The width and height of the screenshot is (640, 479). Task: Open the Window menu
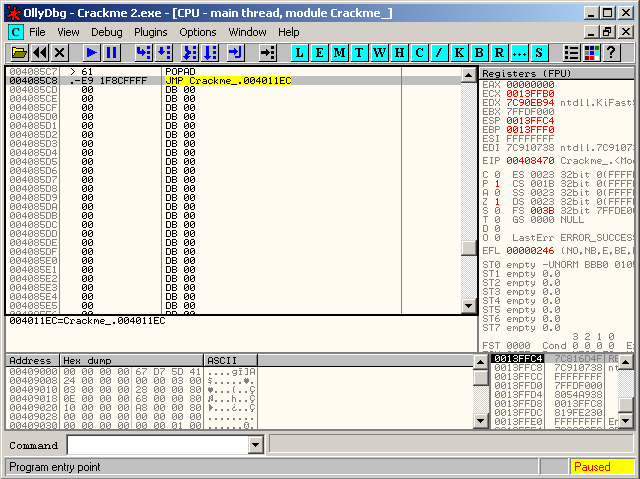247,32
